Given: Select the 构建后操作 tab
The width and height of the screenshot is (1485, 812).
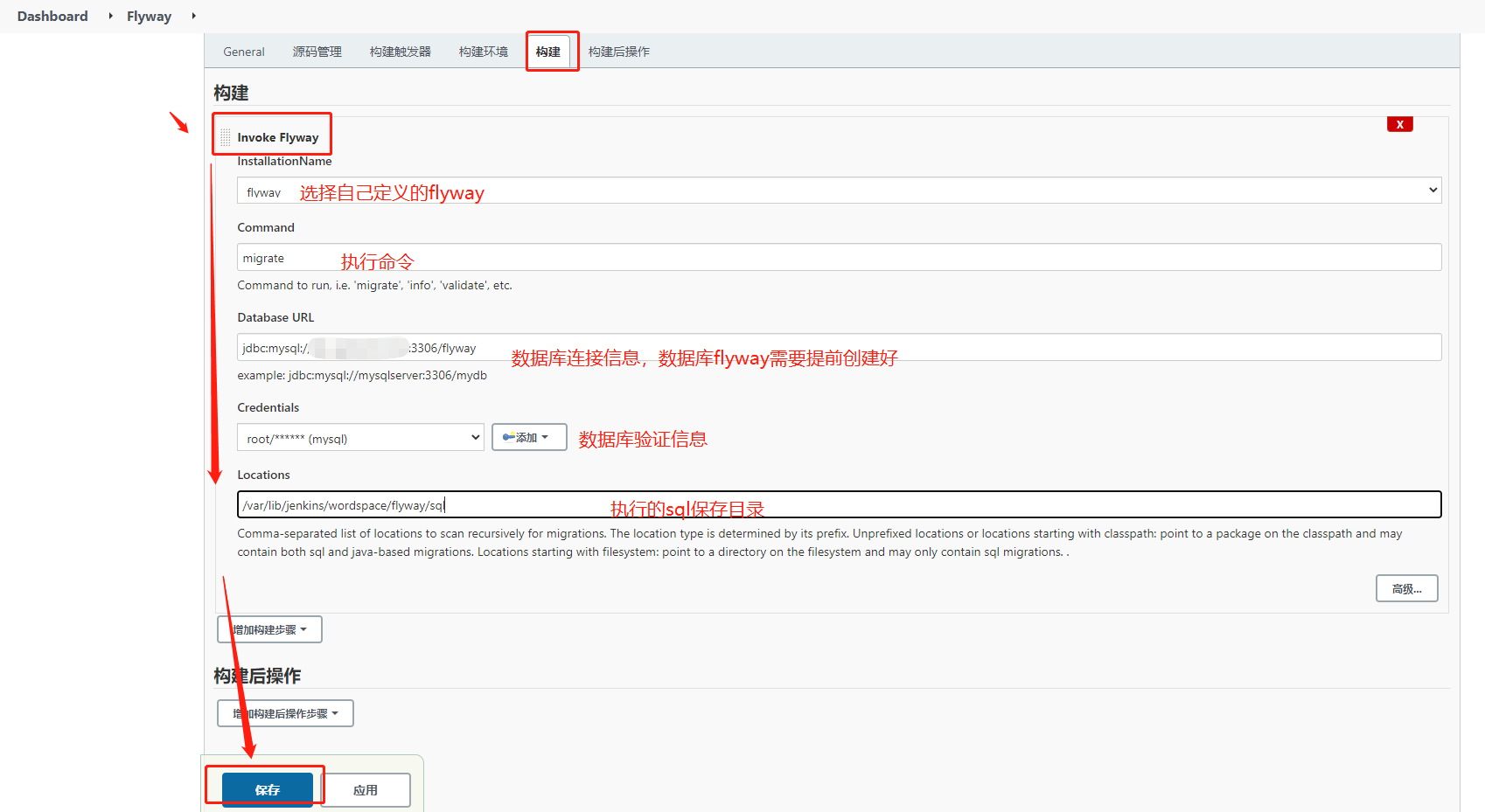Looking at the screenshot, I should (x=618, y=51).
